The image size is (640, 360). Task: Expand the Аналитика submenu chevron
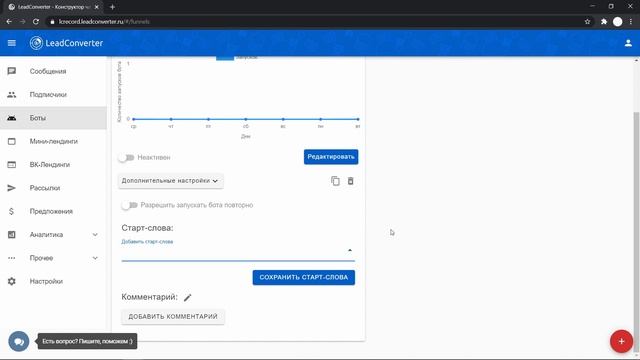pyautogui.click(x=95, y=235)
